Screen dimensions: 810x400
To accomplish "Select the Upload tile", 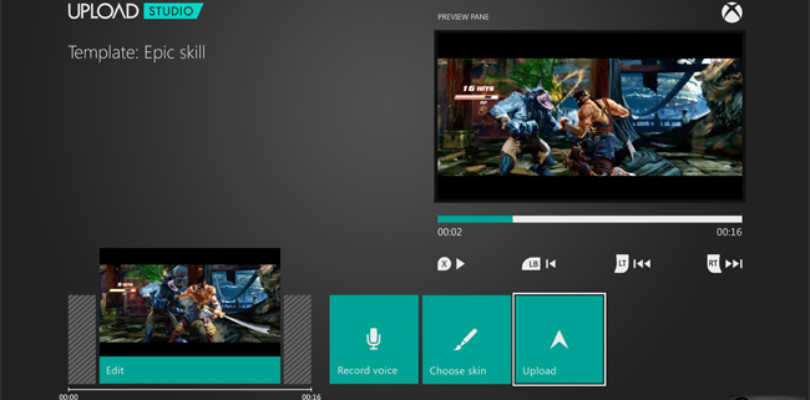I will click(559, 340).
